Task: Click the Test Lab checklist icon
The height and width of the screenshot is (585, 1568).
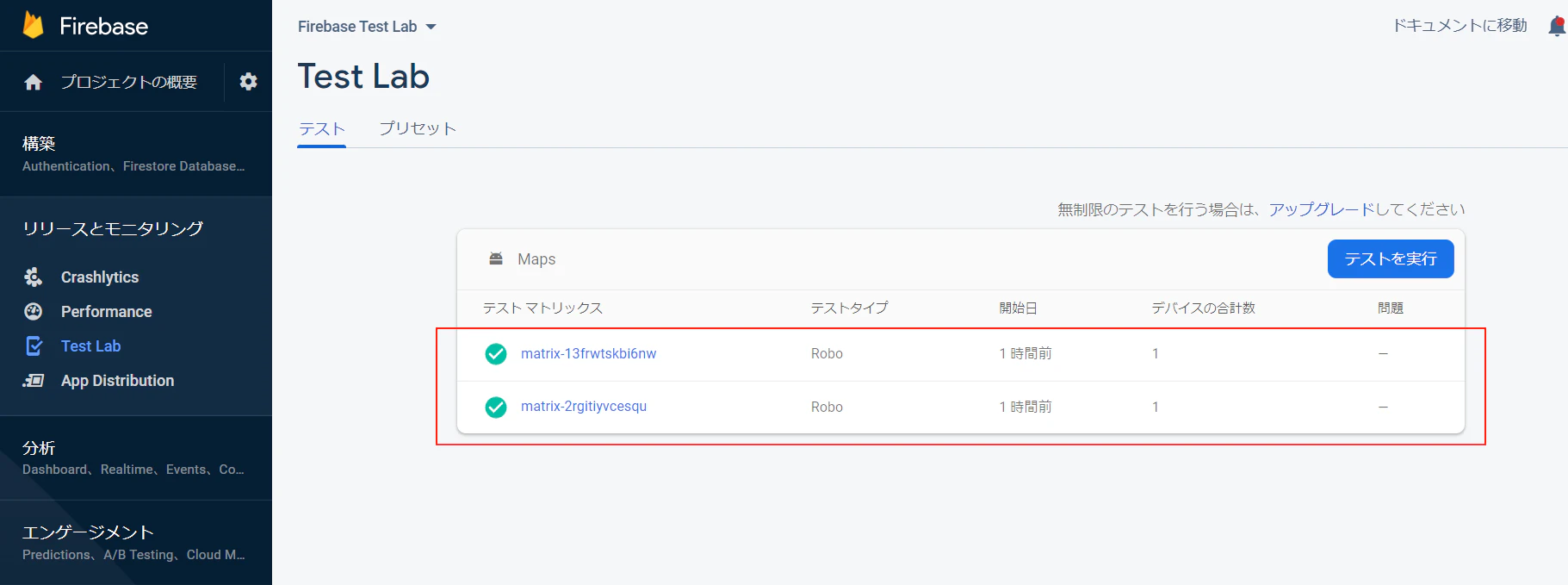Action: [34, 345]
